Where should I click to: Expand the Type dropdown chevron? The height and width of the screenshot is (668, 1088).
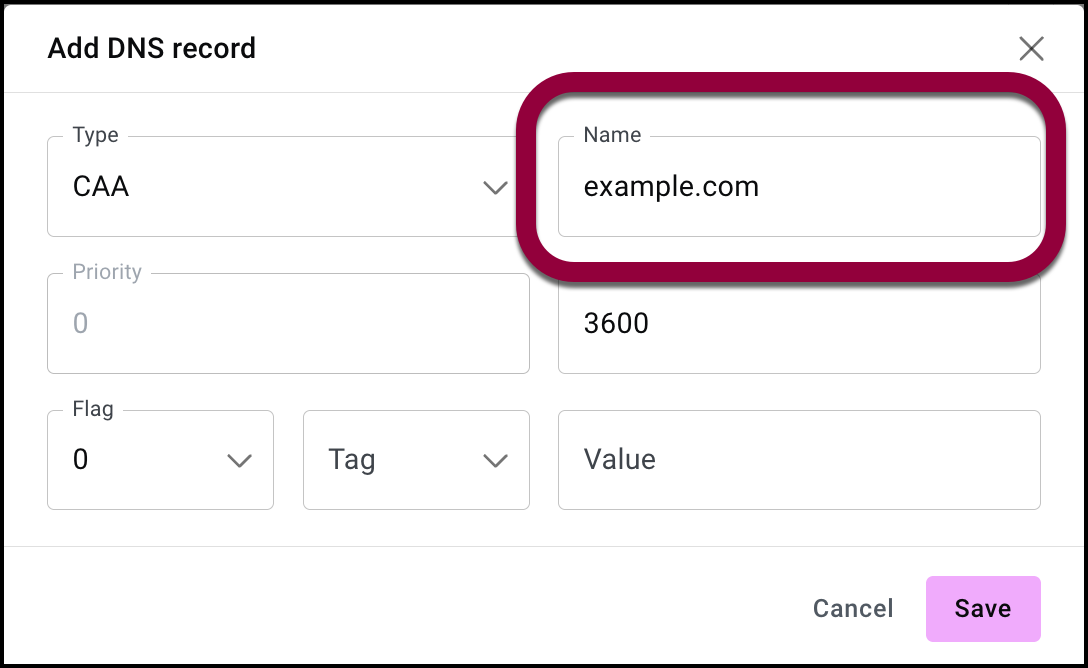point(495,188)
